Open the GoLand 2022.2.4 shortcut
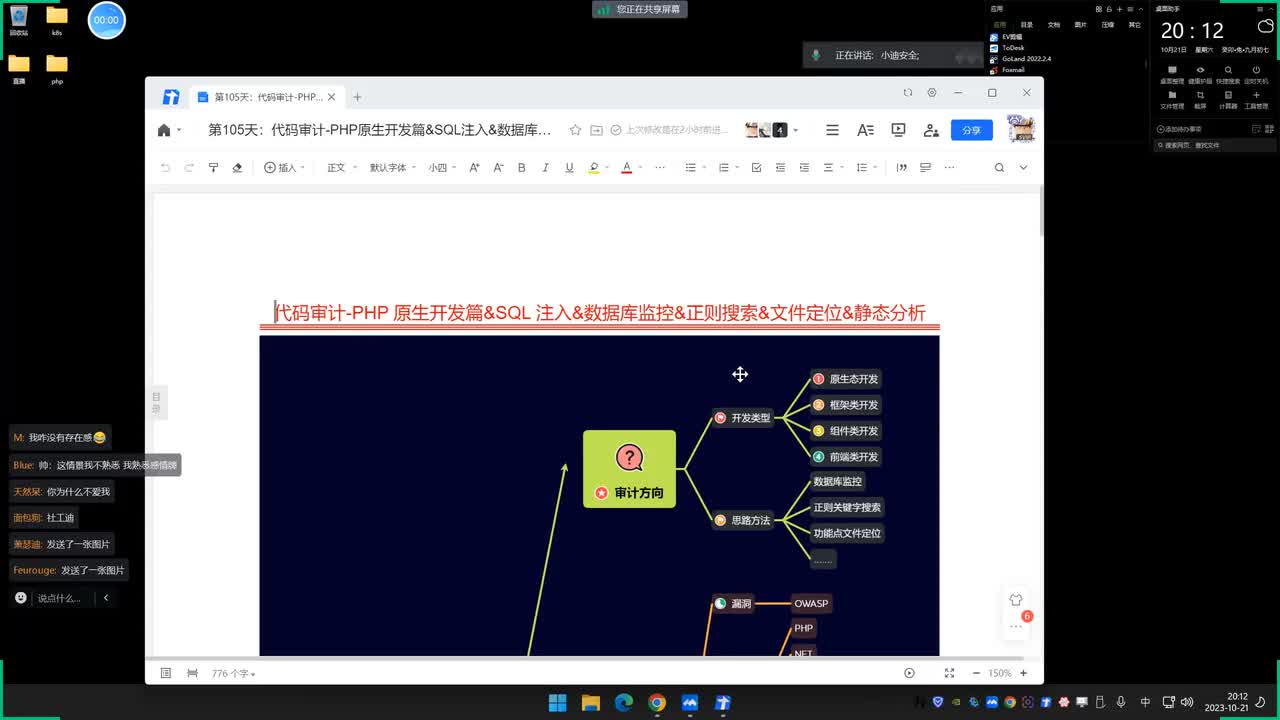 (x=1020, y=59)
